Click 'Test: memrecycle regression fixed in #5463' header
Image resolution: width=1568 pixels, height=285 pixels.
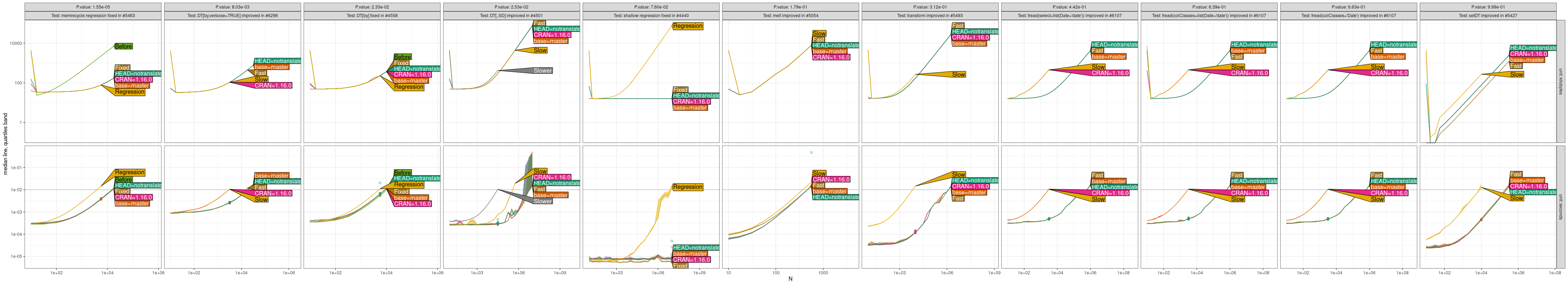(x=93, y=16)
